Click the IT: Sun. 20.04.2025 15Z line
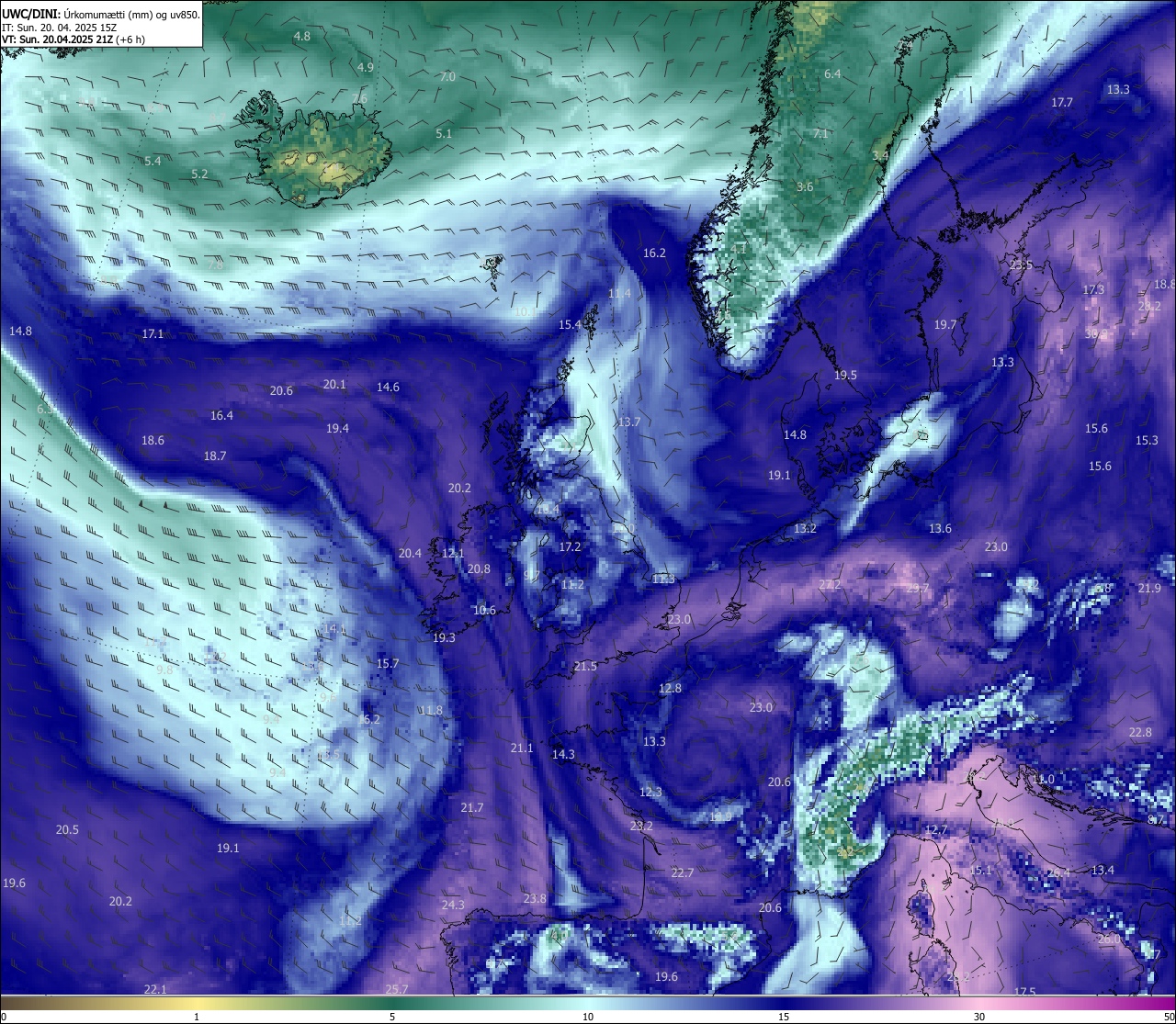The image size is (1176, 1024). [x=59, y=27]
